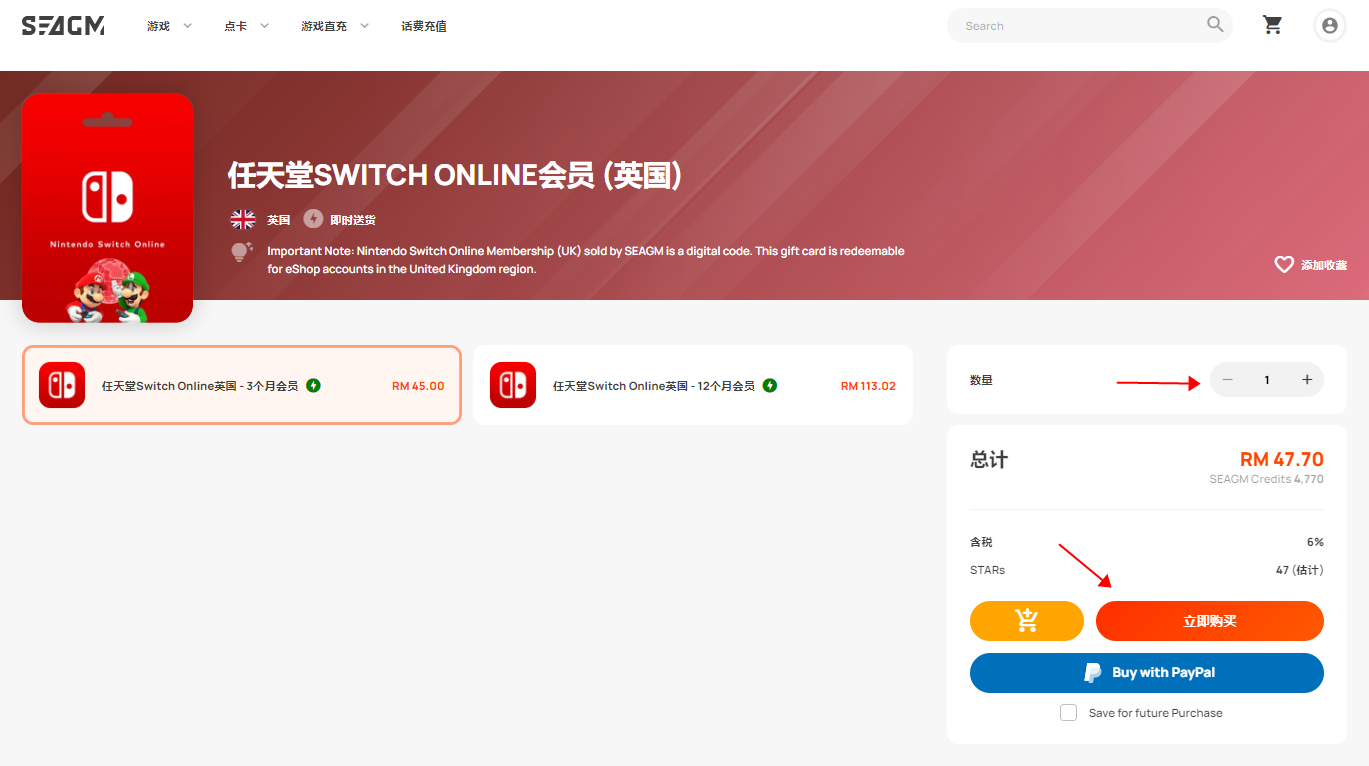1369x766 pixels.
Task: Click the 含税 label
Action: point(981,542)
